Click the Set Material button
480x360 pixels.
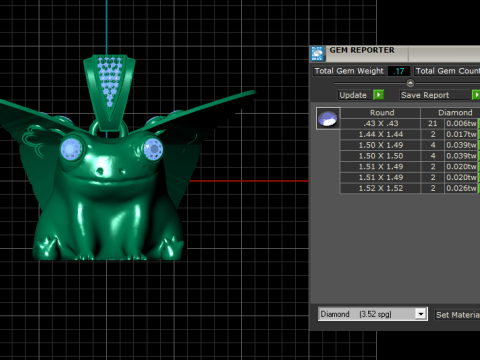tap(458, 315)
